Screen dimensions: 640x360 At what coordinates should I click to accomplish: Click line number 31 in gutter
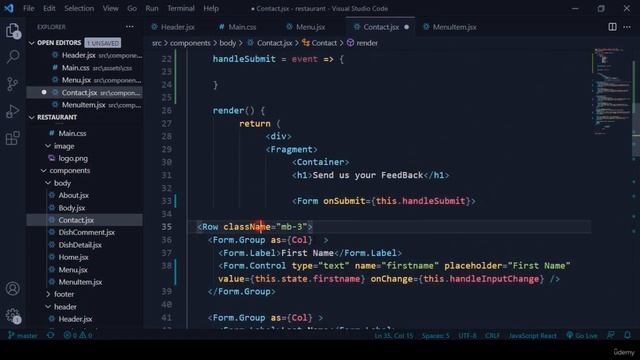pos(166,175)
